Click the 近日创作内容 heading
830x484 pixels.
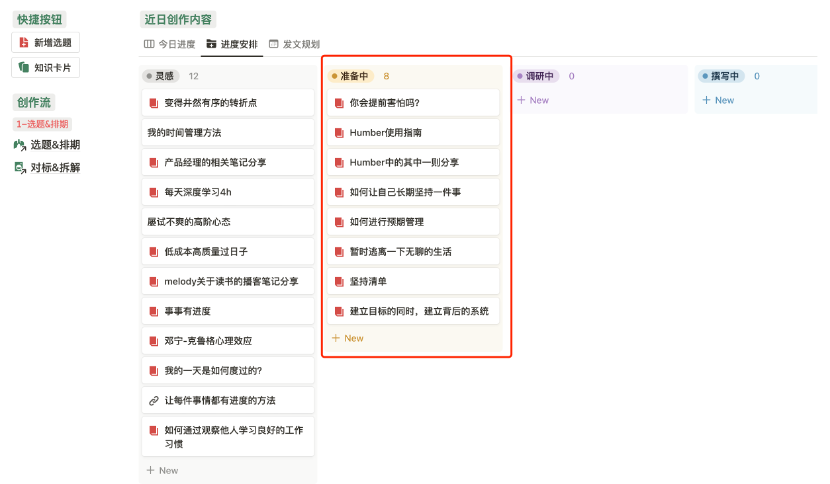(x=178, y=20)
